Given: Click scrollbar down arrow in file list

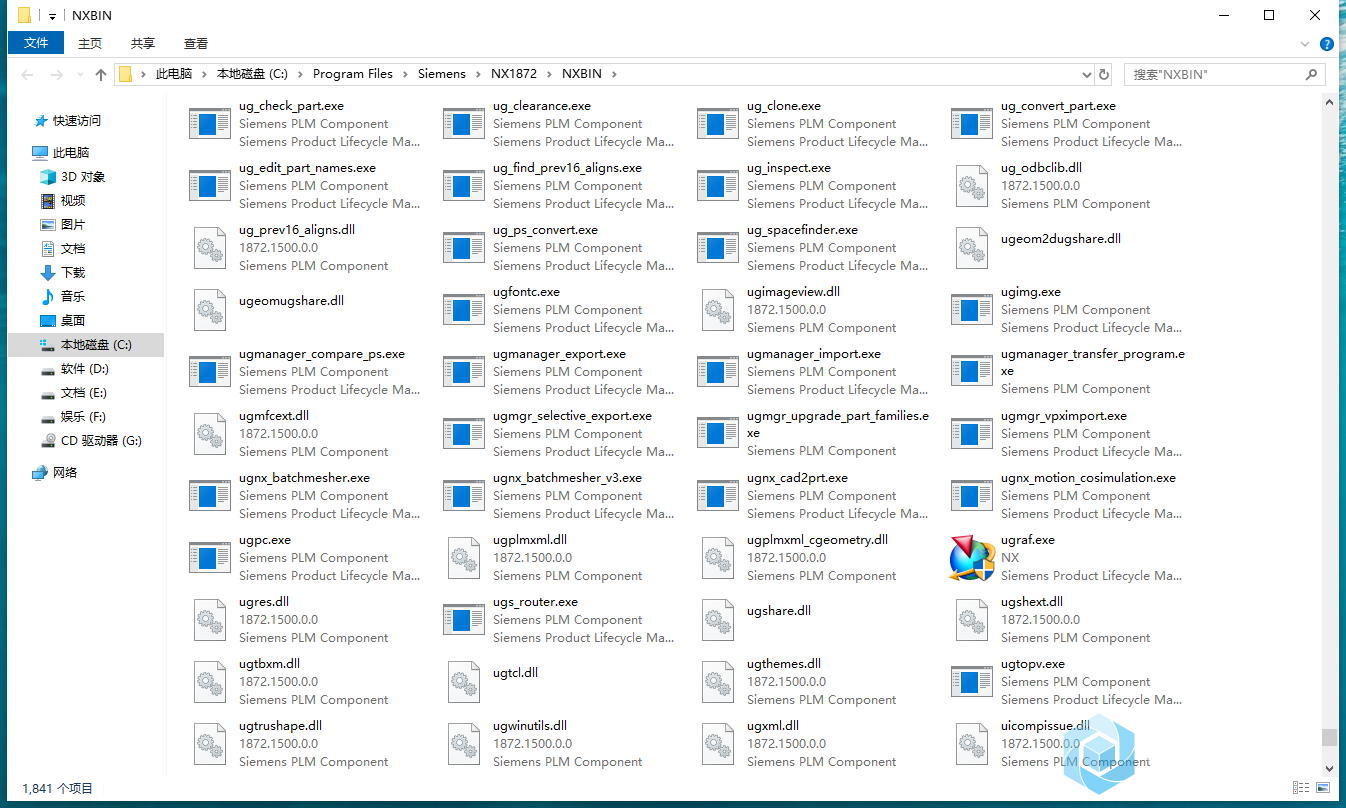Looking at the screenshot, I should (1329, 769).
